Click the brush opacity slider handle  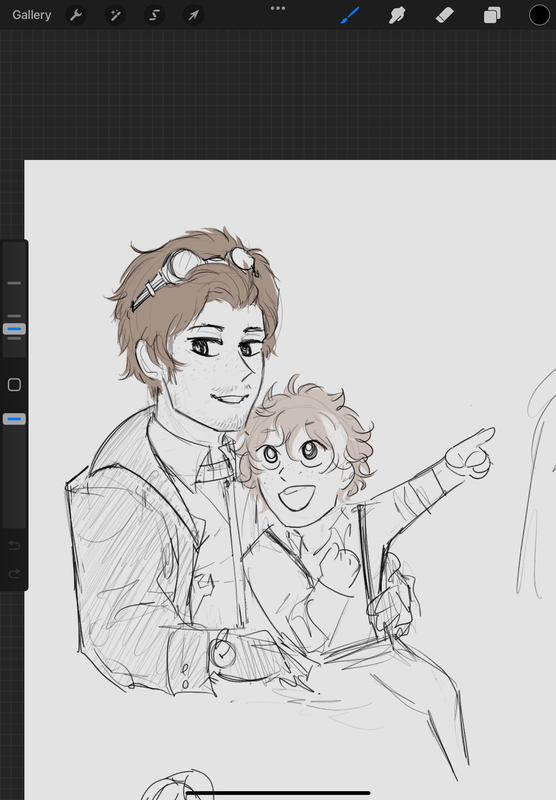(14, 419)
